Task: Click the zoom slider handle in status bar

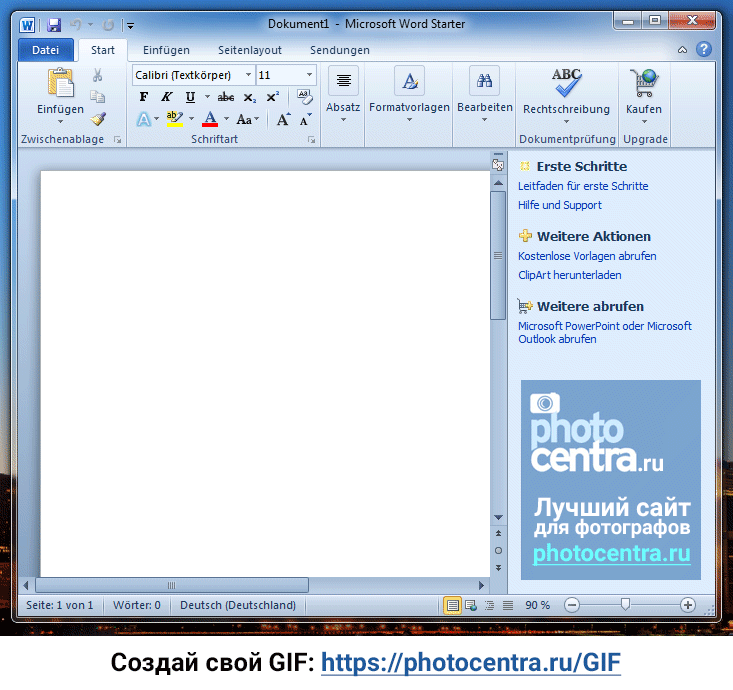Action: [625, 604]
